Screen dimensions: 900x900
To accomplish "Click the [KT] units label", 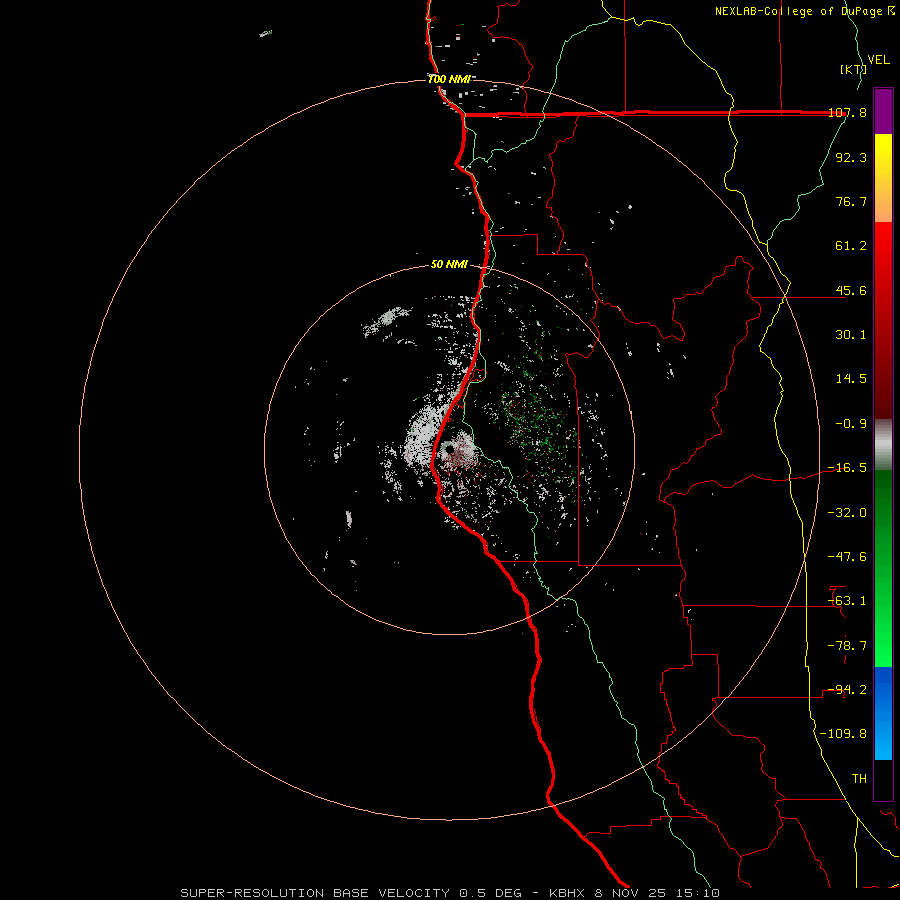I will 853,69.
